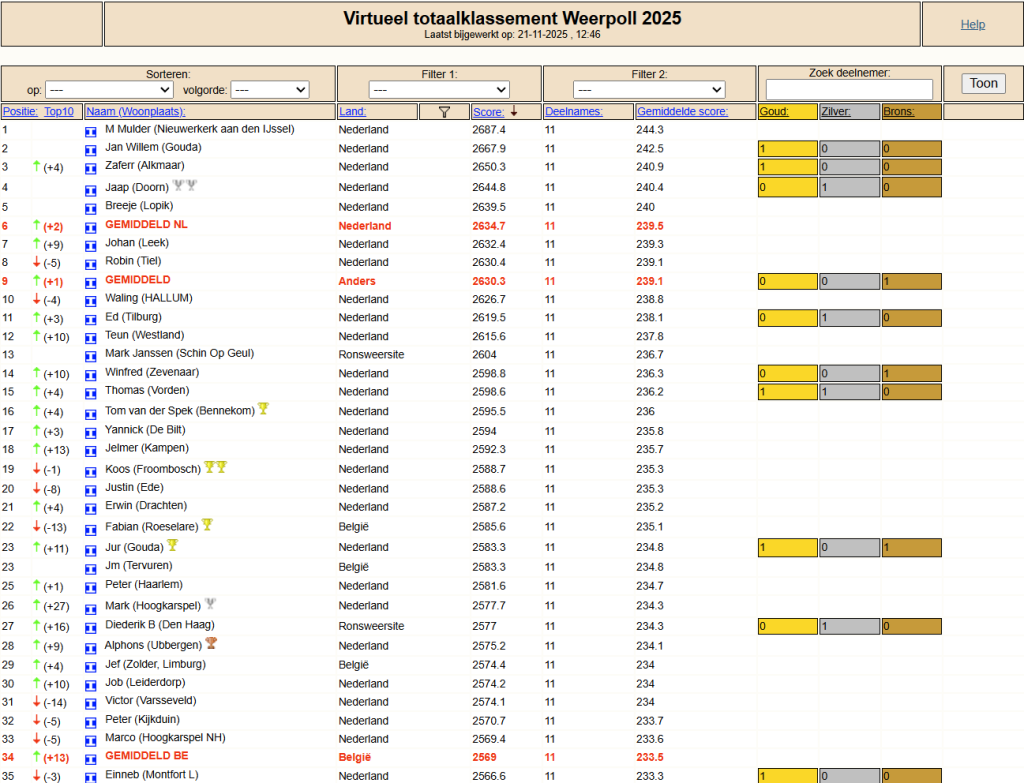This screenshot has height=783, width=1024.
Task: Click the red sort arrow beside Score
Action: (514, 111)
